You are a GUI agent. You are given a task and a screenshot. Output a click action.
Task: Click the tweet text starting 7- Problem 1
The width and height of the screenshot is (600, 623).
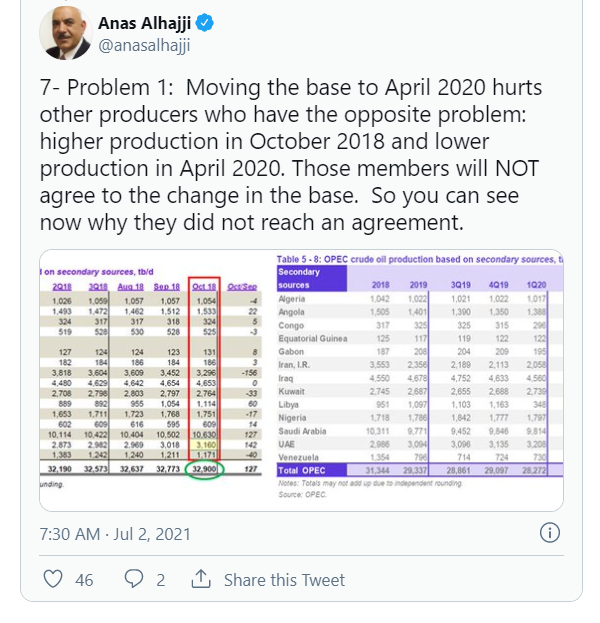(x=290, y=155)
